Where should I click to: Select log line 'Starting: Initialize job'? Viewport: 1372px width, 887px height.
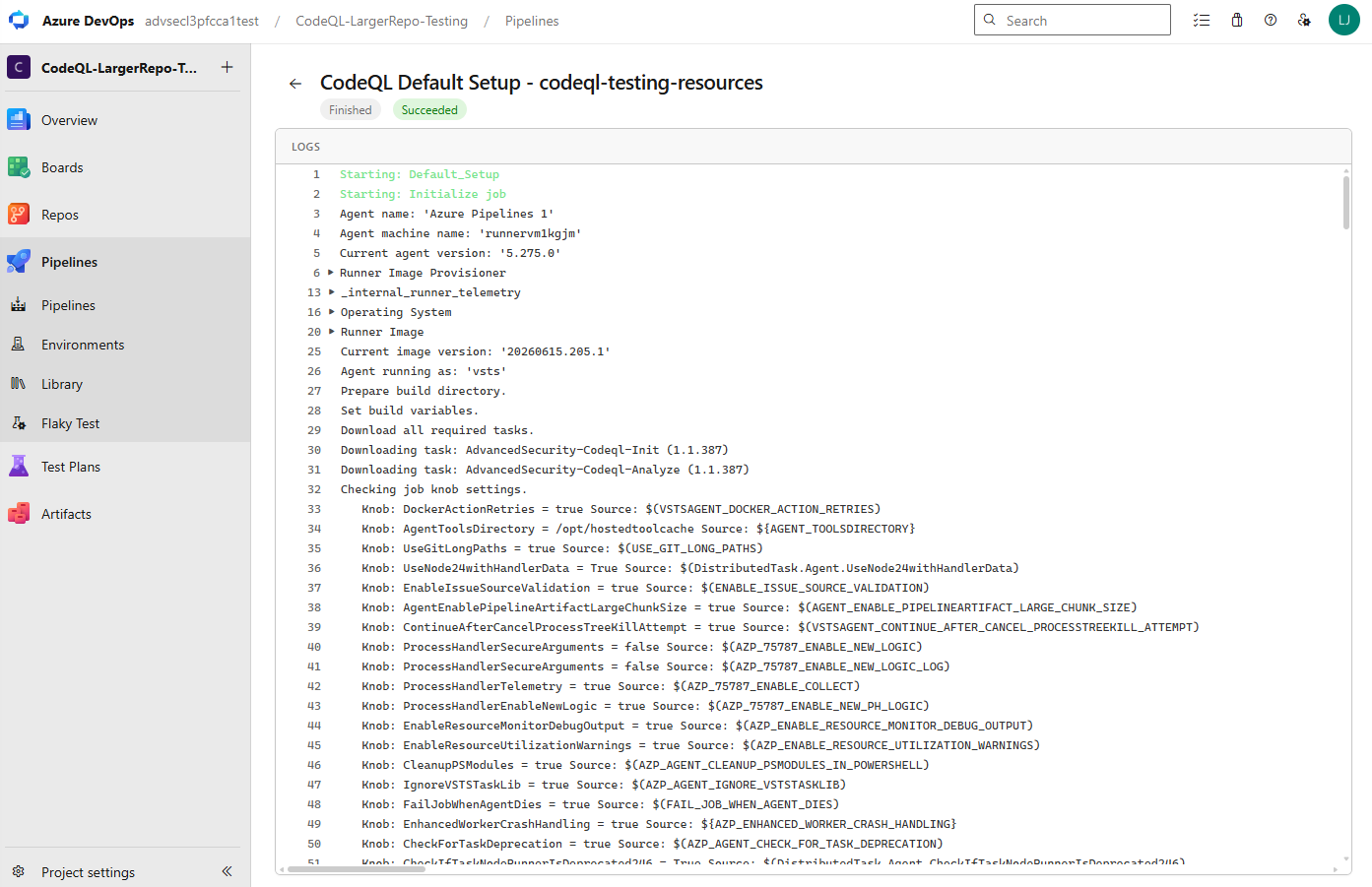pos(423,194)
